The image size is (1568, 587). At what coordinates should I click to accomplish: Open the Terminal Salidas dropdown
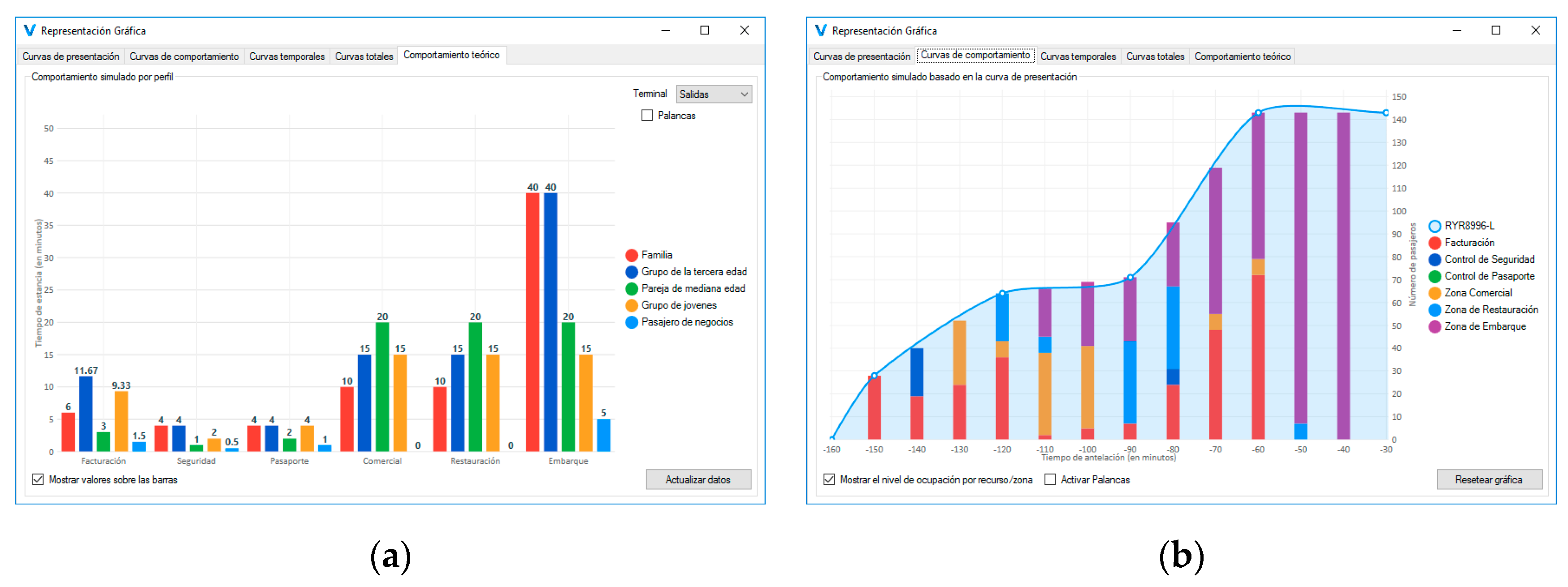(x=713, y=94)
